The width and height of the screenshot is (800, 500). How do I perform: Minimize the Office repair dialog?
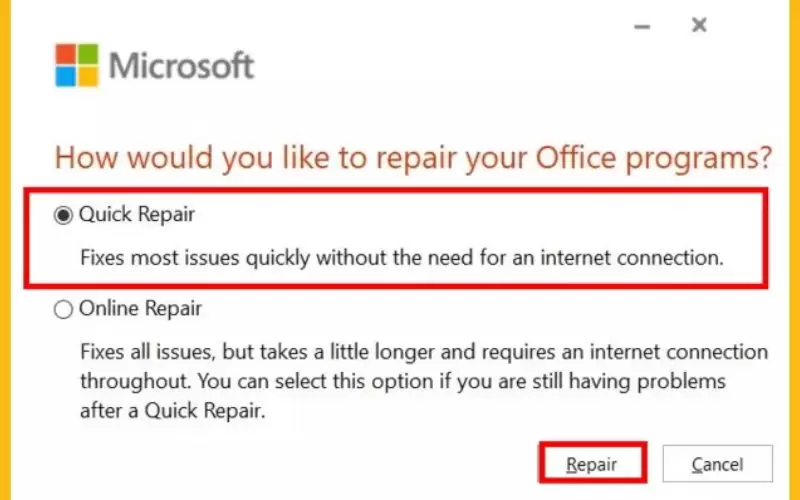[x=642, y=26]
